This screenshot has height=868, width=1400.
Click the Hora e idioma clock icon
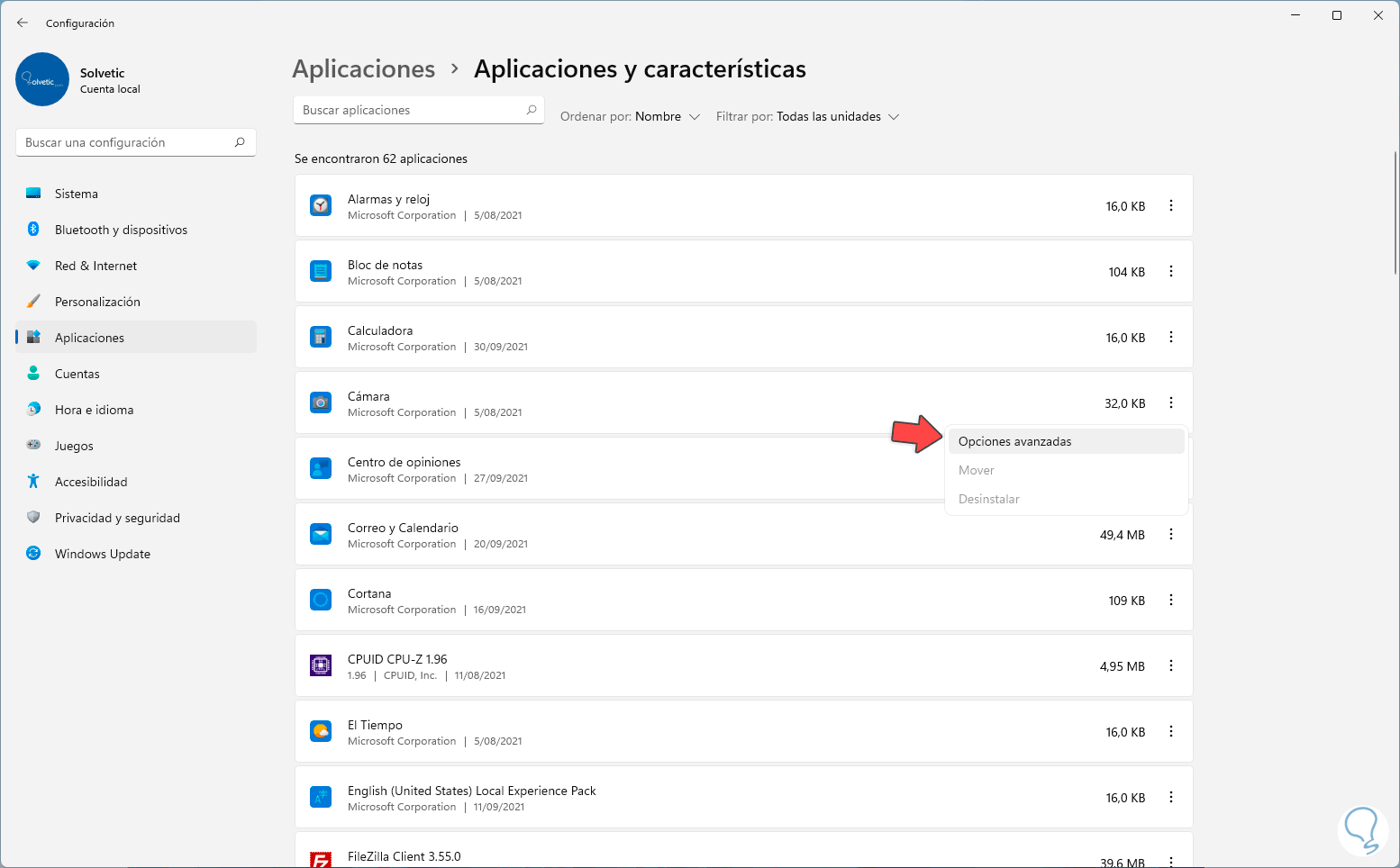point(33,410)
